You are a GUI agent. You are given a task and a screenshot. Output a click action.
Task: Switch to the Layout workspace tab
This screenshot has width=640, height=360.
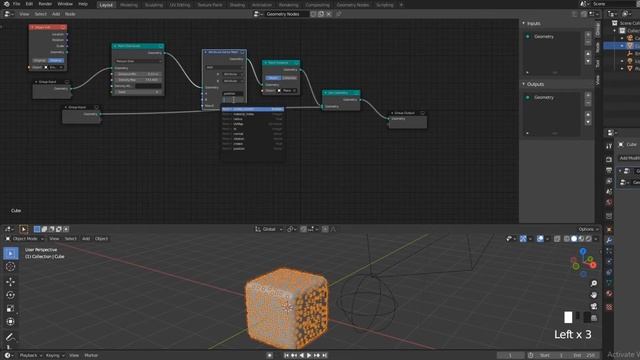coord(106,5)
